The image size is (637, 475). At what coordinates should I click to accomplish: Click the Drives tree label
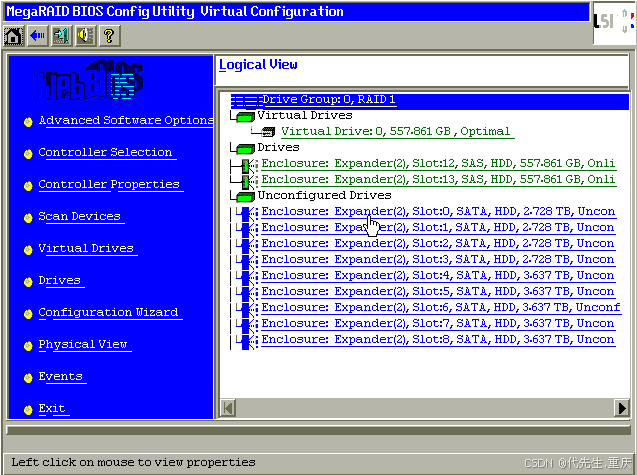(x=278, y=147)
